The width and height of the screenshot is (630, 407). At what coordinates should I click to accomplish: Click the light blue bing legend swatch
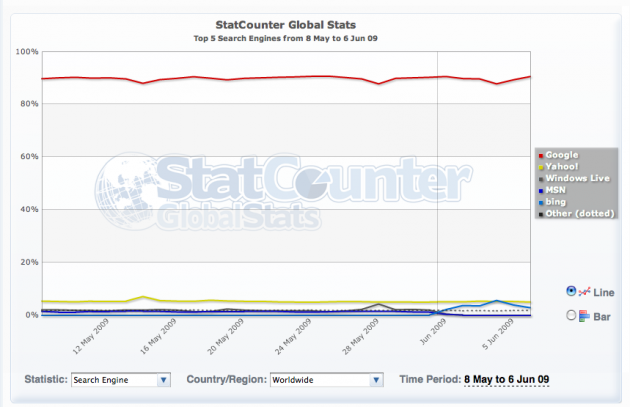click(540, 203)
